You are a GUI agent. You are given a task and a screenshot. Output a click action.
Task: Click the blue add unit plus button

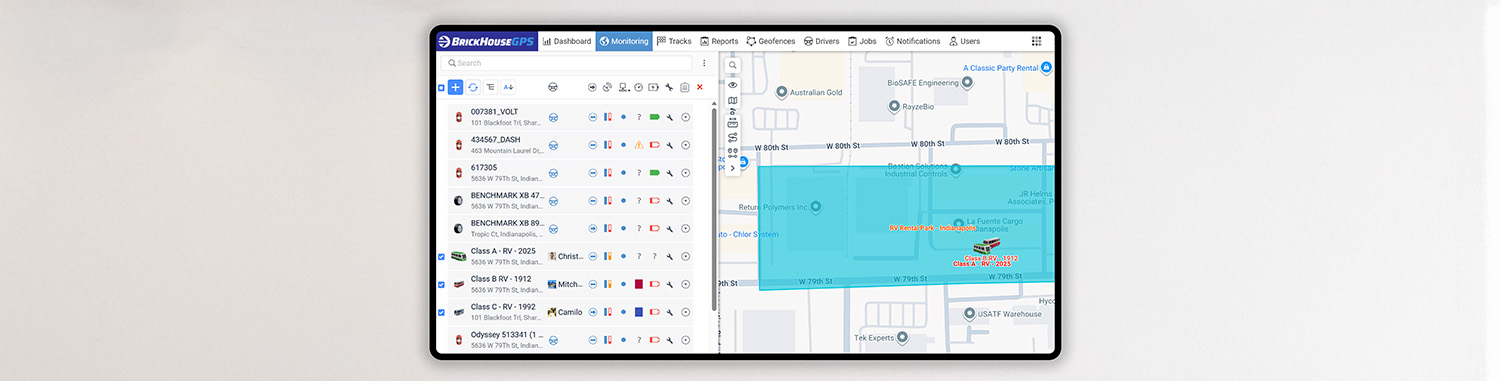(455, 88)
